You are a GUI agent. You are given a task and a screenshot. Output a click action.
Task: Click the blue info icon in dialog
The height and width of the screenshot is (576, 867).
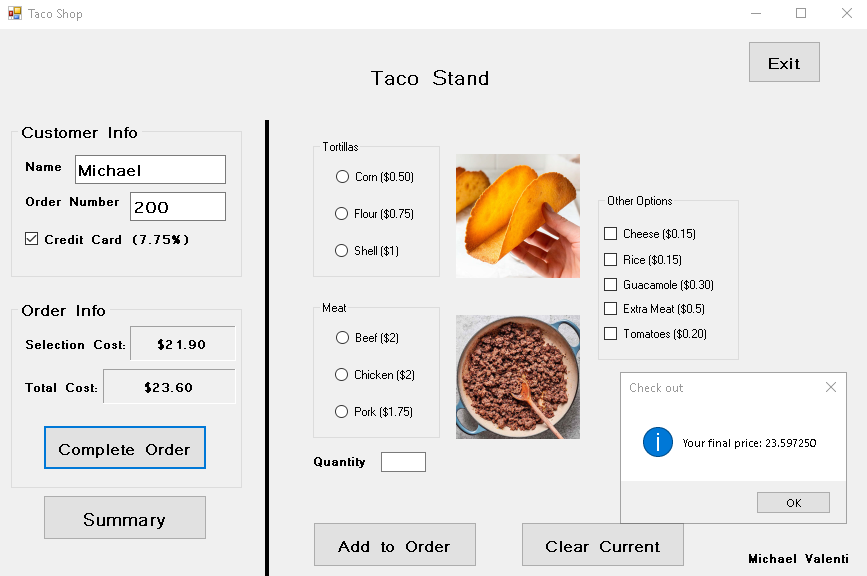point(657,442)
